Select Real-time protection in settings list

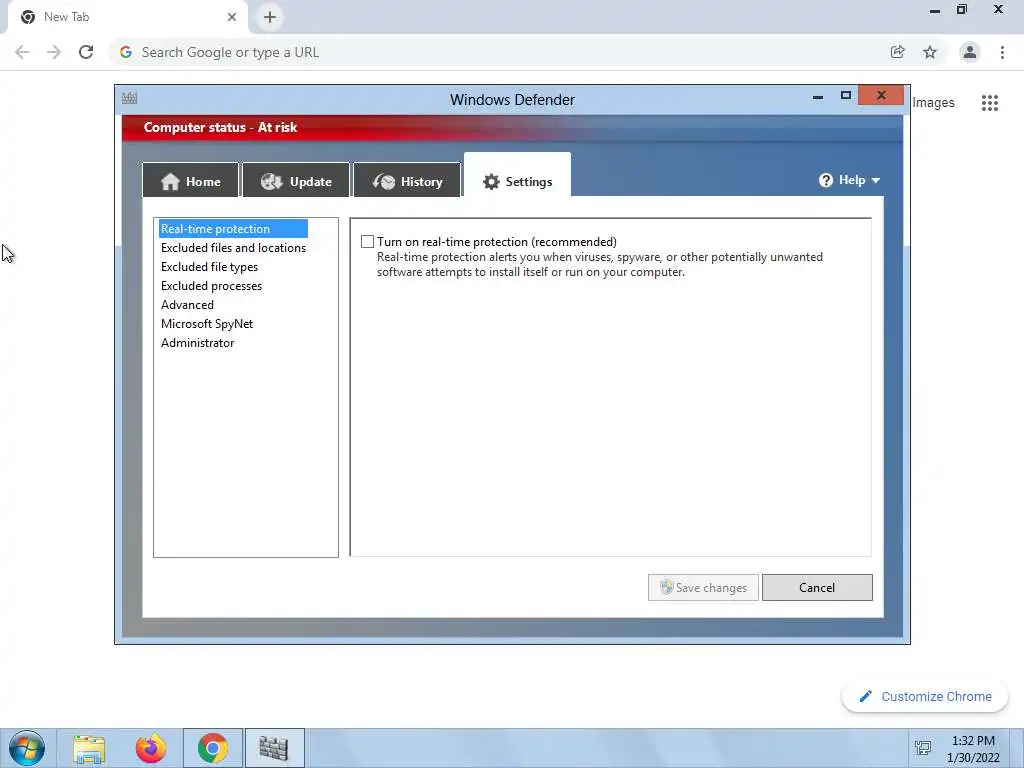(x=233, y=229)
